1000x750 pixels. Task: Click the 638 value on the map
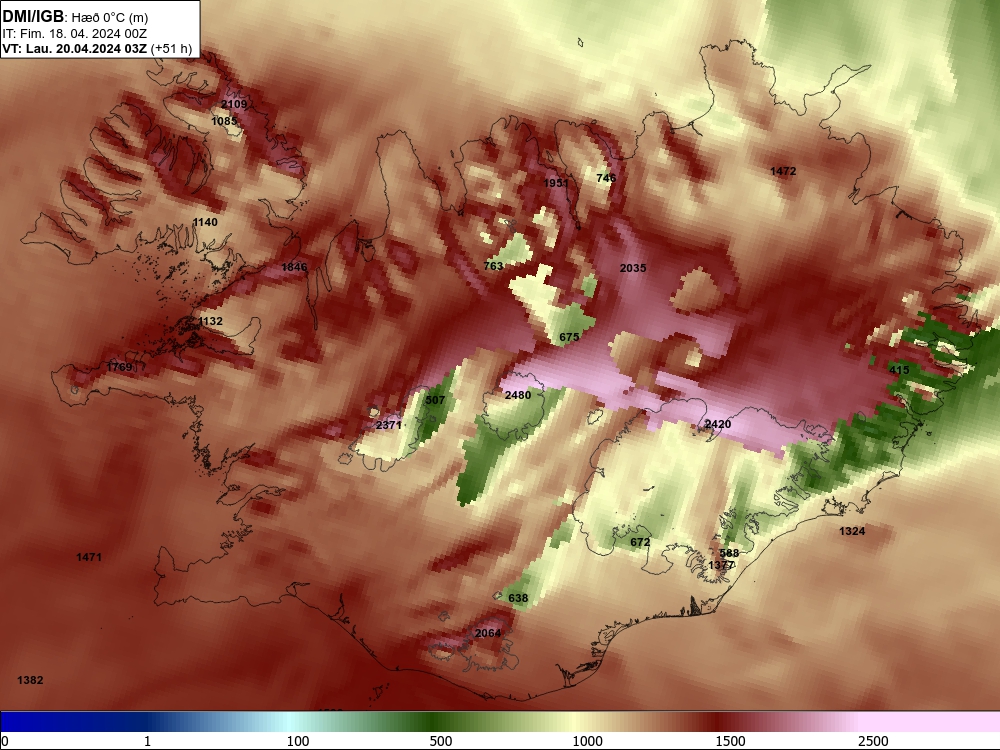pyautogui.click(x=518, y=598)
